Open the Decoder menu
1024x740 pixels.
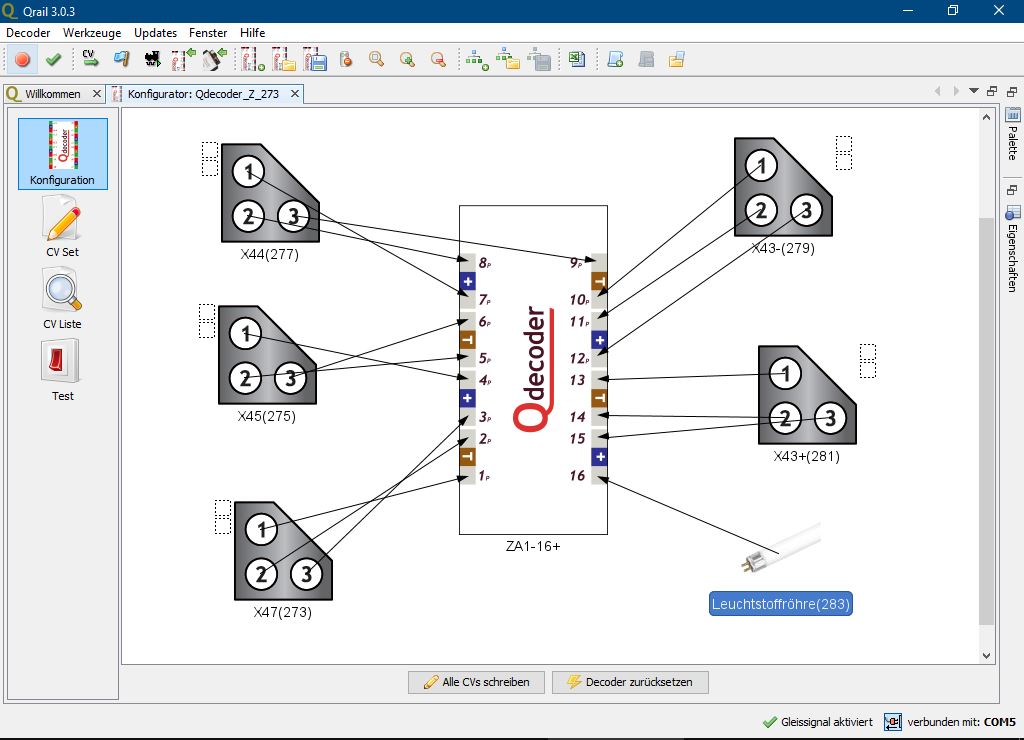[28, 33]
